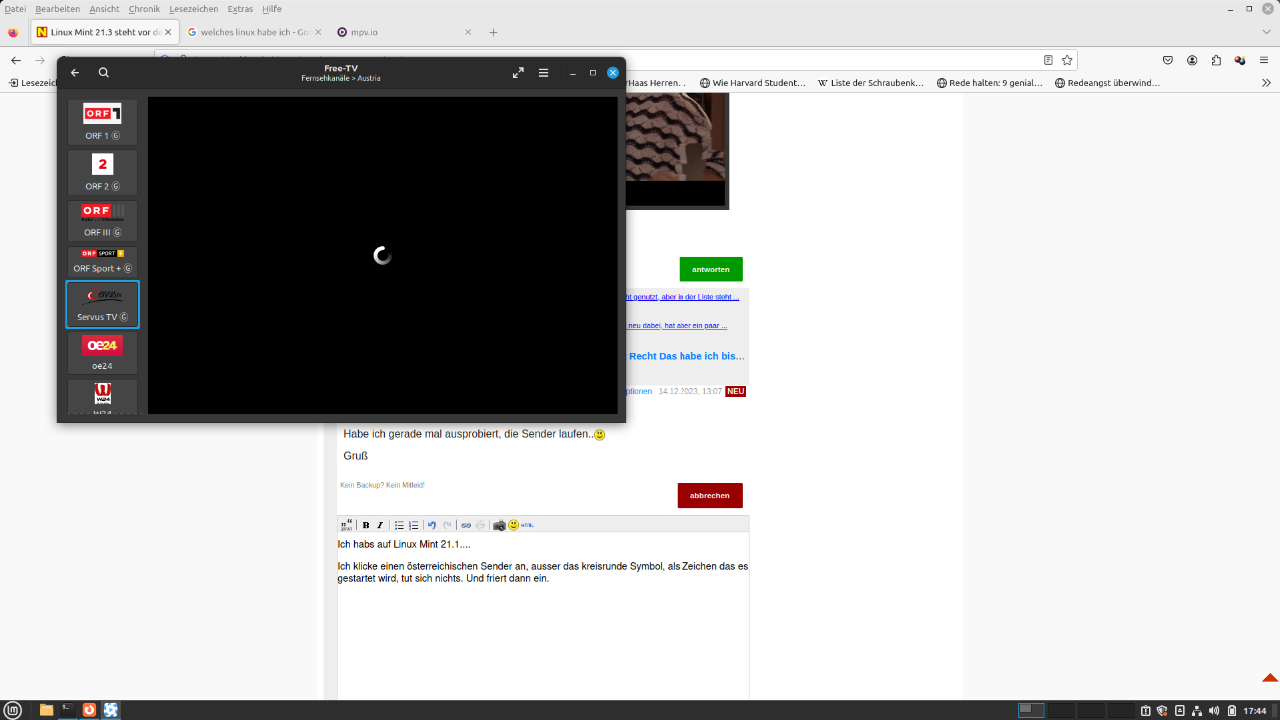Click the red abbrechen button
Screen dimensions: 1280x720
[x=710, y=495]
